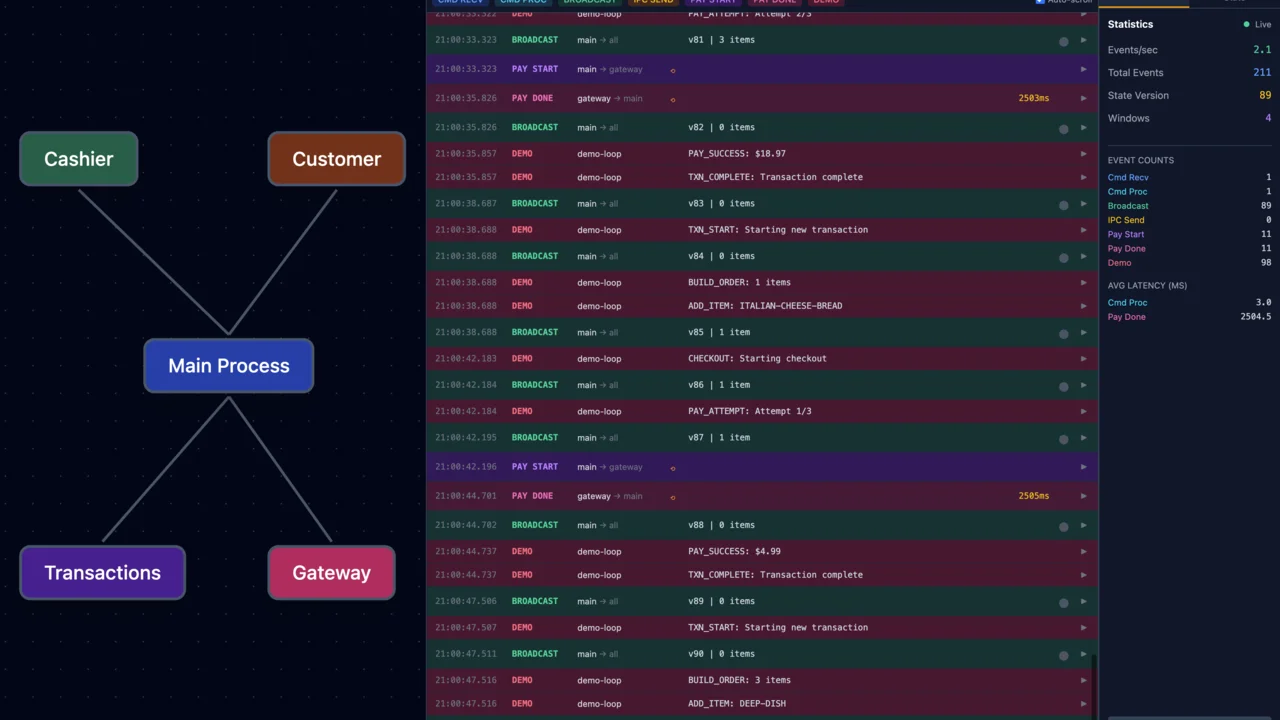
Task: Click the Gateway node
Action: [331, 572]
